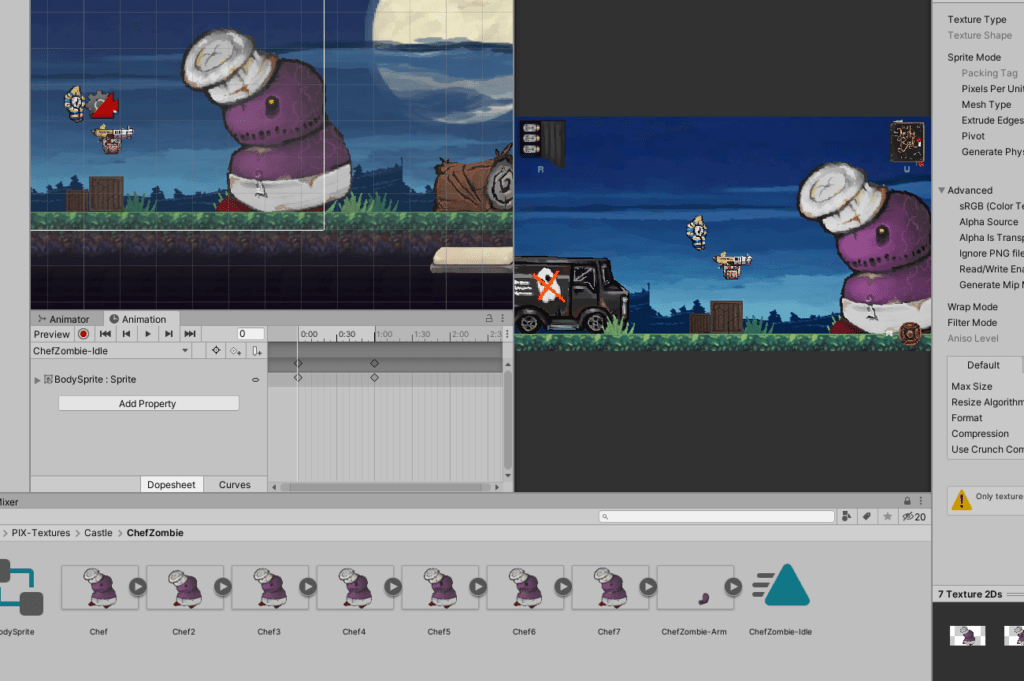Screen dimensions: 1024x681
Task: Select the Chef sprite asset
Action: (x=99, y=588)
